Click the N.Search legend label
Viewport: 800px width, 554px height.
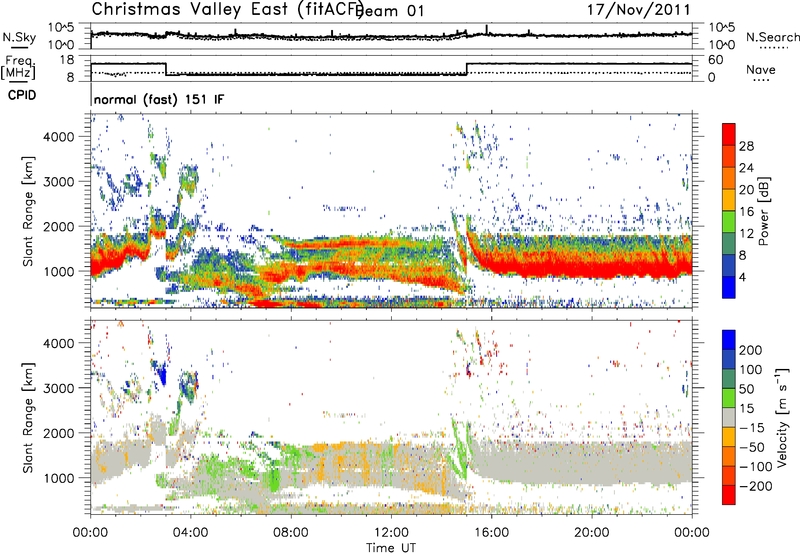772,37
